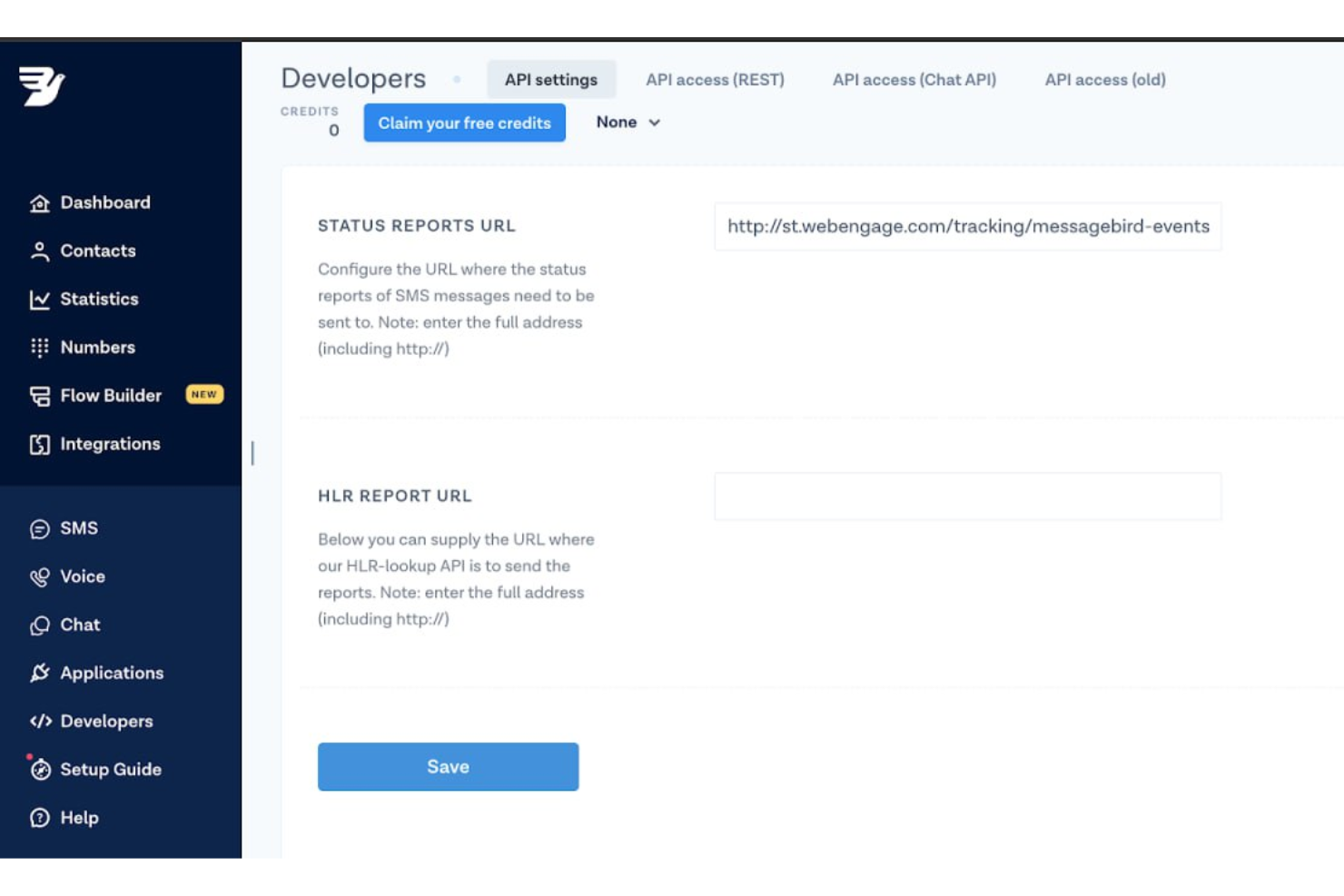Screen dimensions: 1344x896
Task: Click the SMS speech bubble icon
Action: (x=39, y=528)
